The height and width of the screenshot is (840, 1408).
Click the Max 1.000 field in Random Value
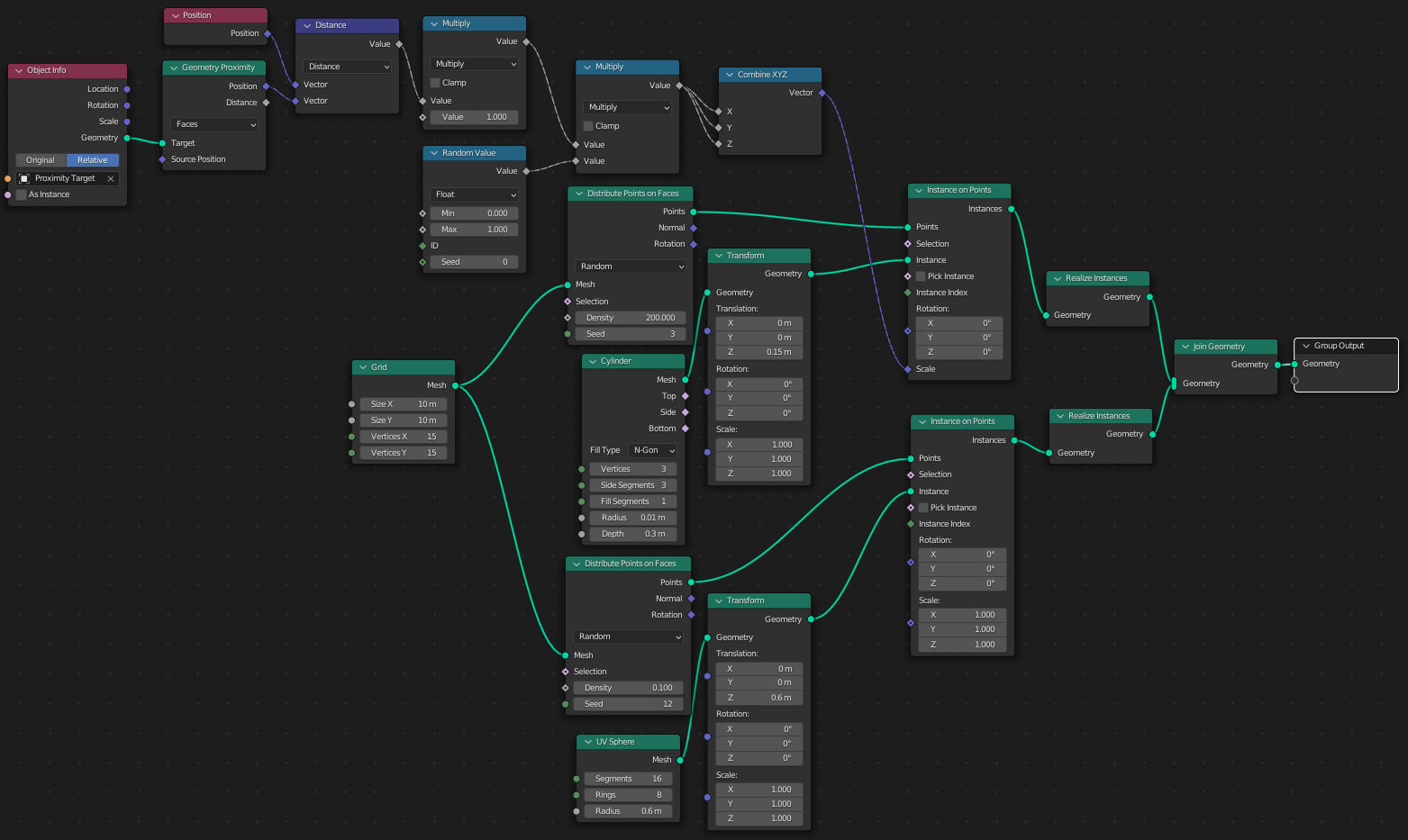[474, 230]
